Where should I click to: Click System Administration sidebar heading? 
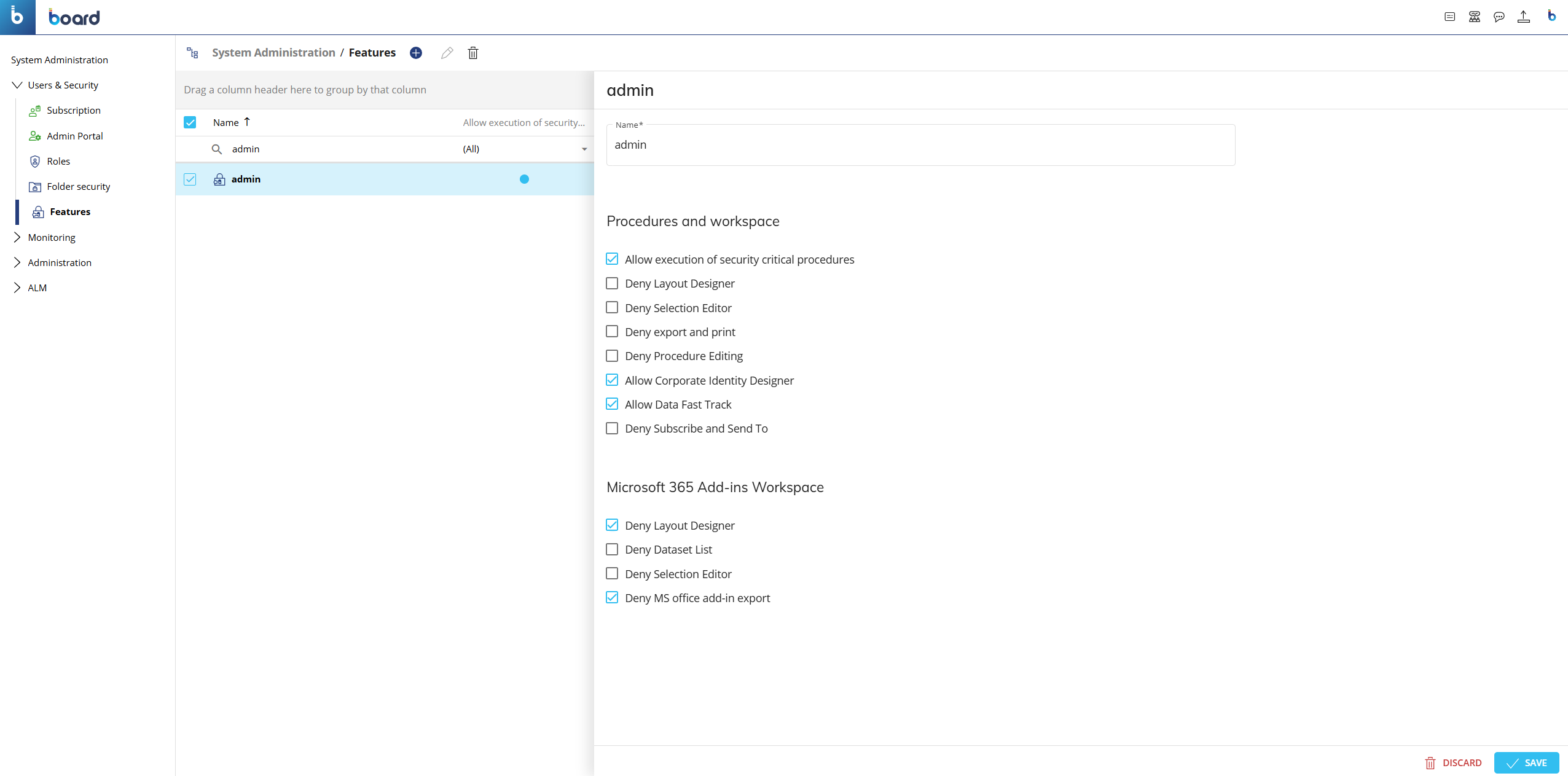[60, 60]
